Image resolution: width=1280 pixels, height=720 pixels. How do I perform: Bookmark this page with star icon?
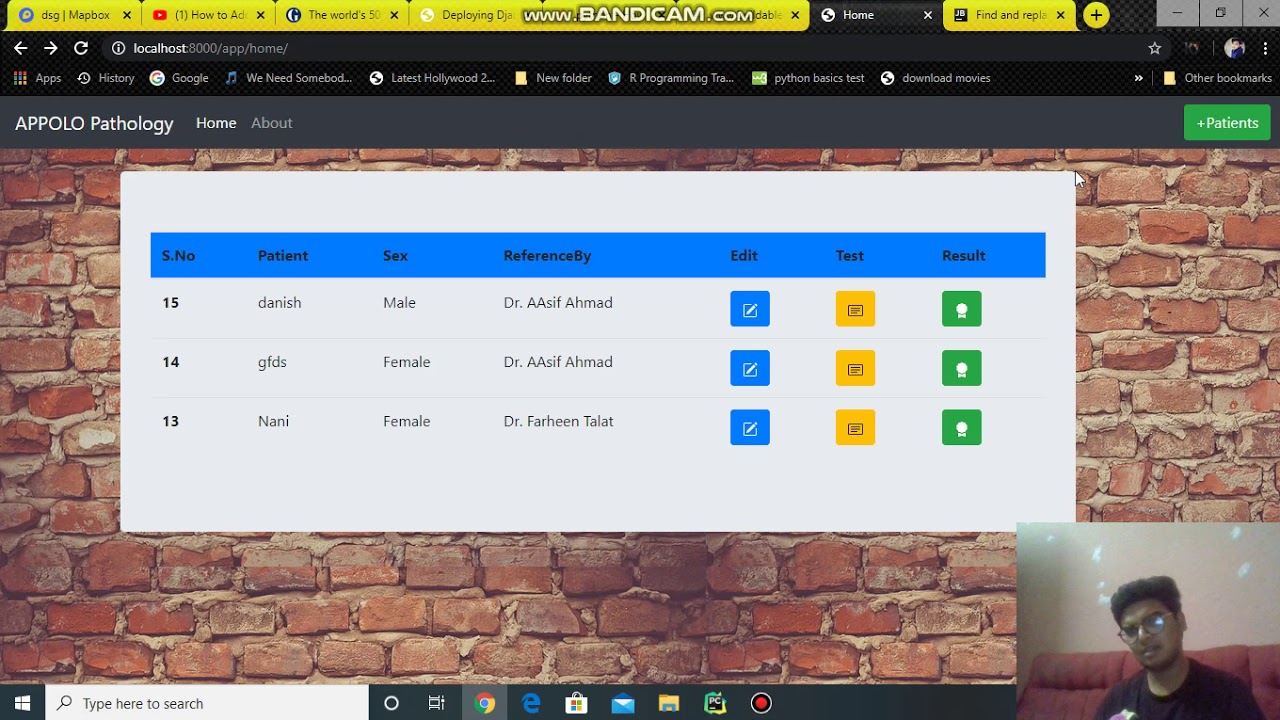tap(1155, 48)
